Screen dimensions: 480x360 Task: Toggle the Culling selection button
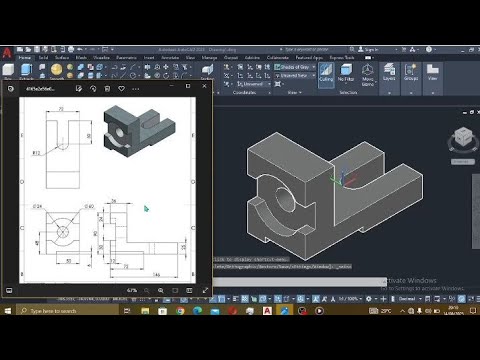pyautogui.click(x=326, y=75)
